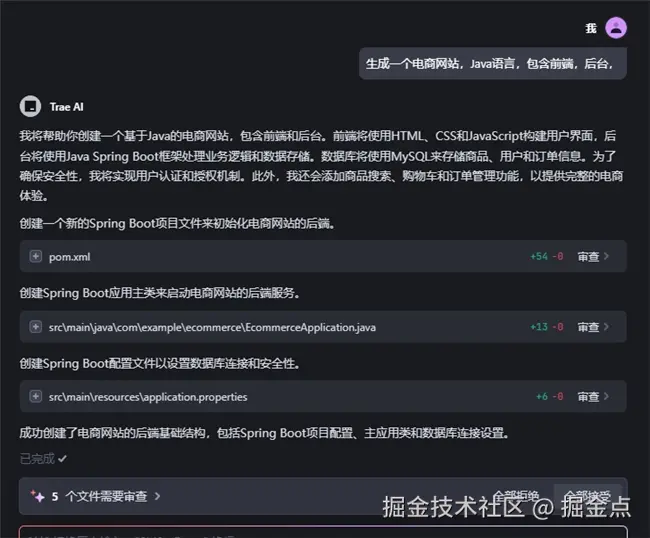
Task: Click 全部接受 accept all button
Action: click(588, 496)
